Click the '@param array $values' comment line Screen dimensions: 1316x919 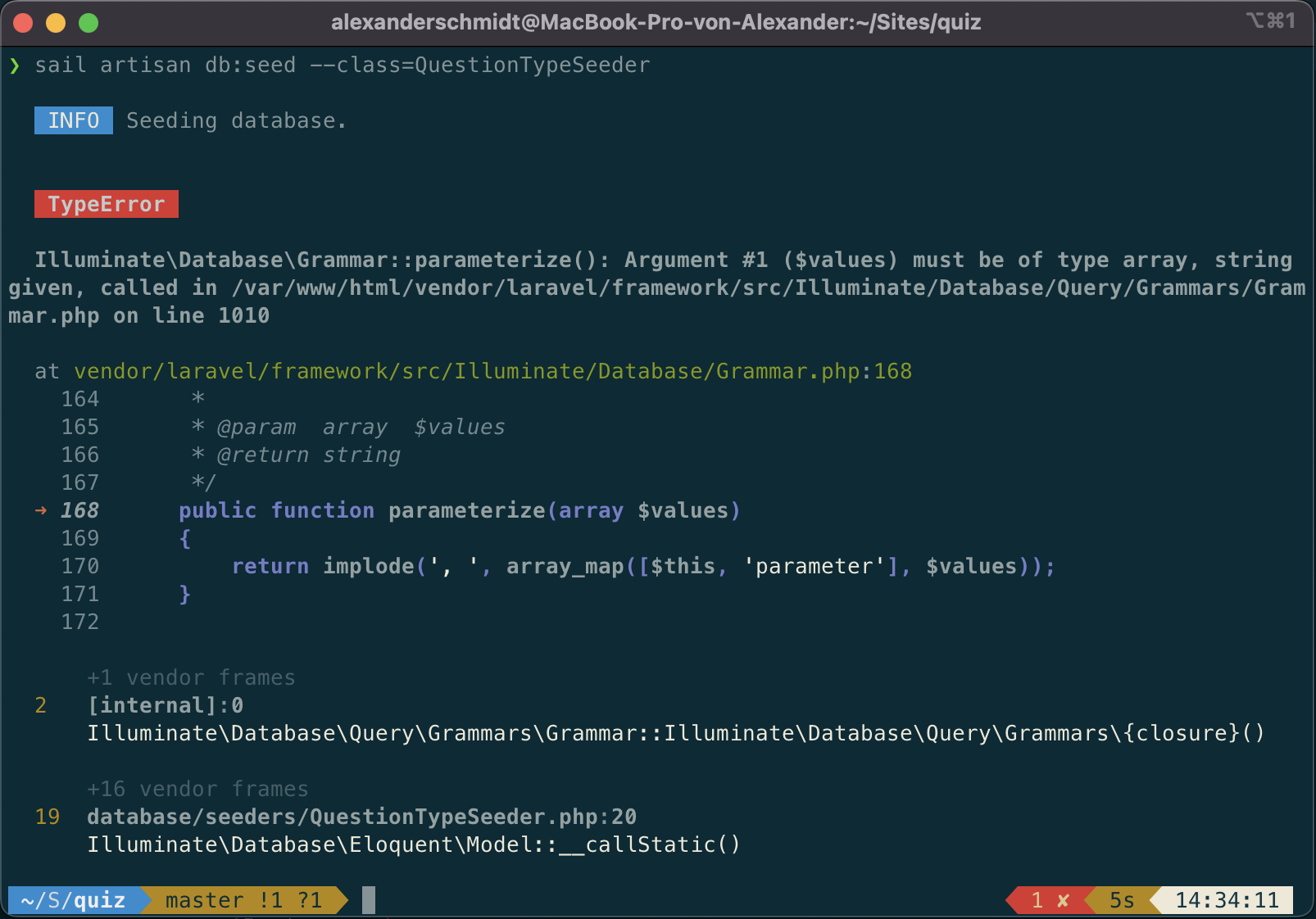(x=348, y=427)
